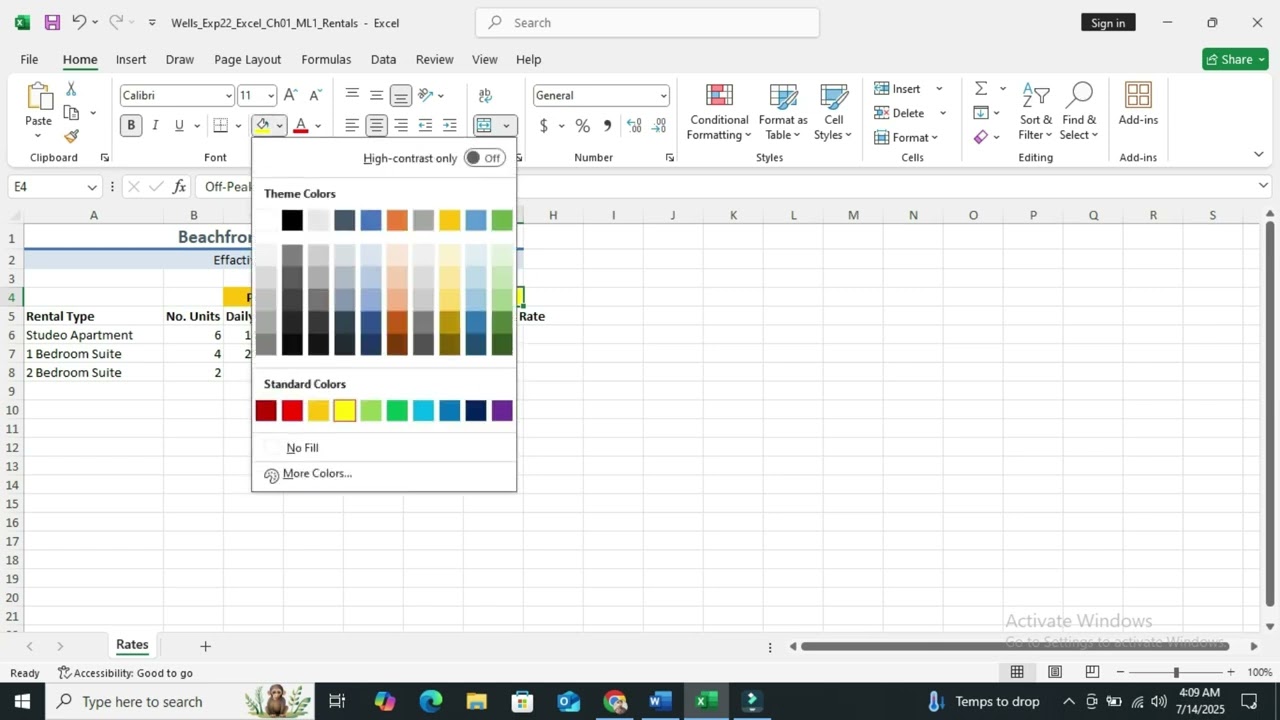This screenshot has height=720, width=1280.
Task: Open Format as Table gallery
Action: pyautogui.click(x=783, y=112)
